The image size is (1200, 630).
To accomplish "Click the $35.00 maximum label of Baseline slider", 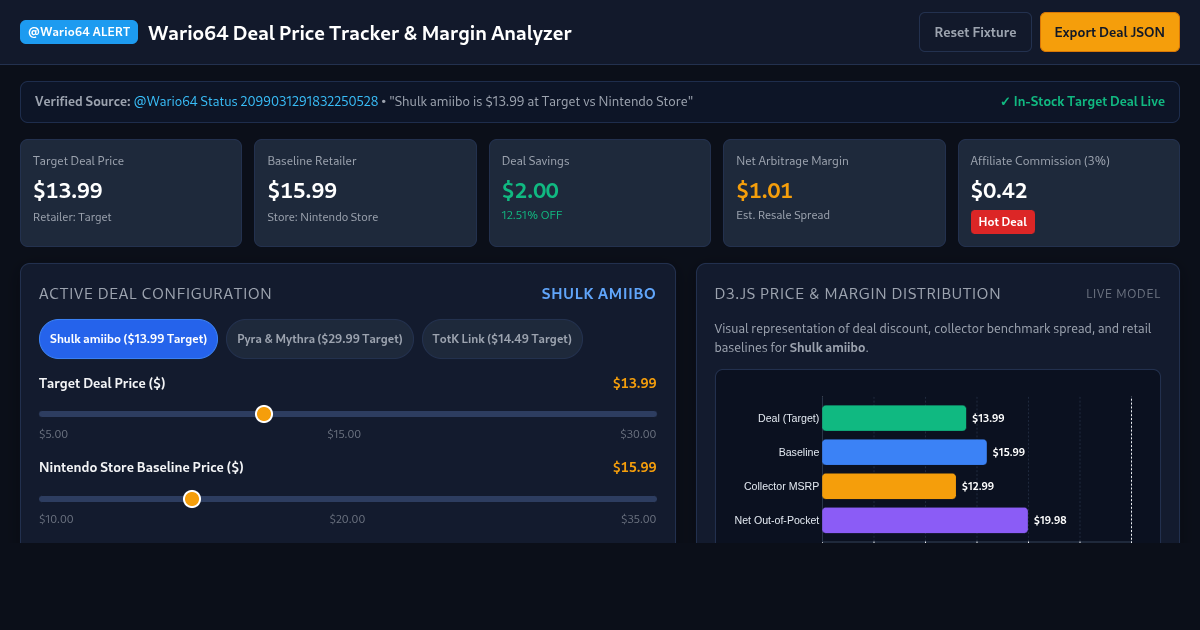I will click(x=638, y=519).
